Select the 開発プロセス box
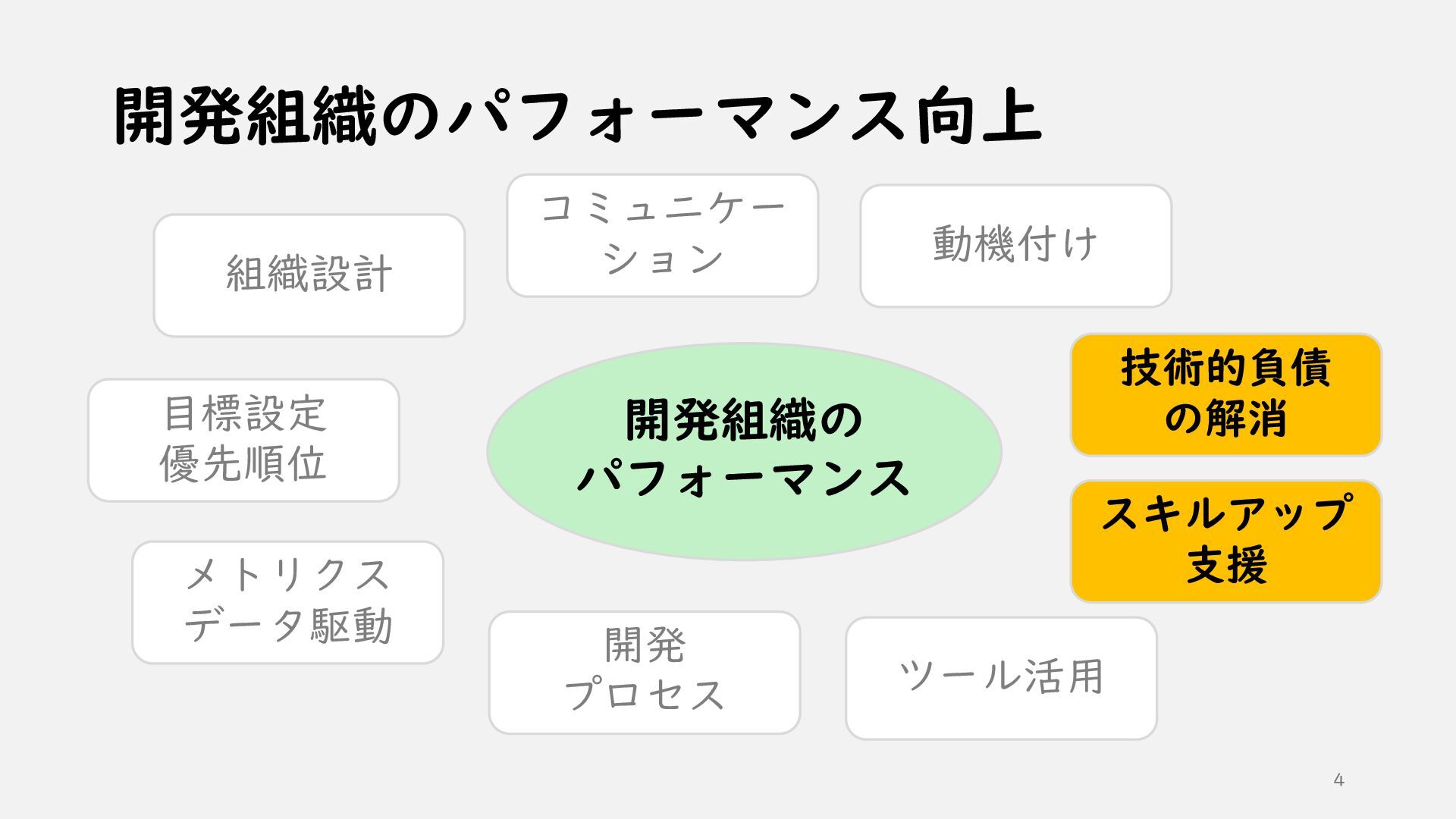Viewport: 1456px width, 819px height. [x=645, y=673]
